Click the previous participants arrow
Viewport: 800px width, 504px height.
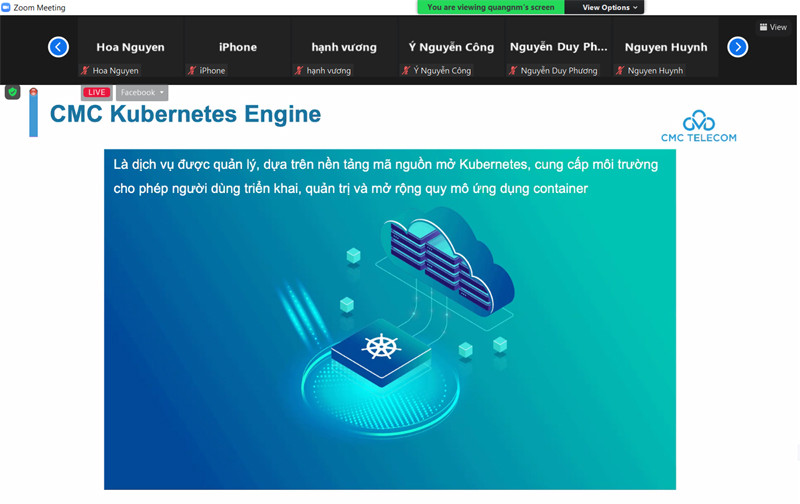tap(58, 47)
